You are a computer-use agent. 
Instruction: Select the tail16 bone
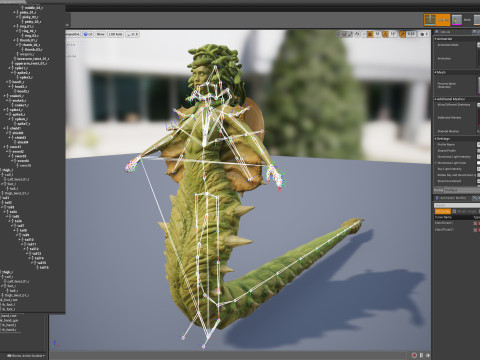click(43, 267)
